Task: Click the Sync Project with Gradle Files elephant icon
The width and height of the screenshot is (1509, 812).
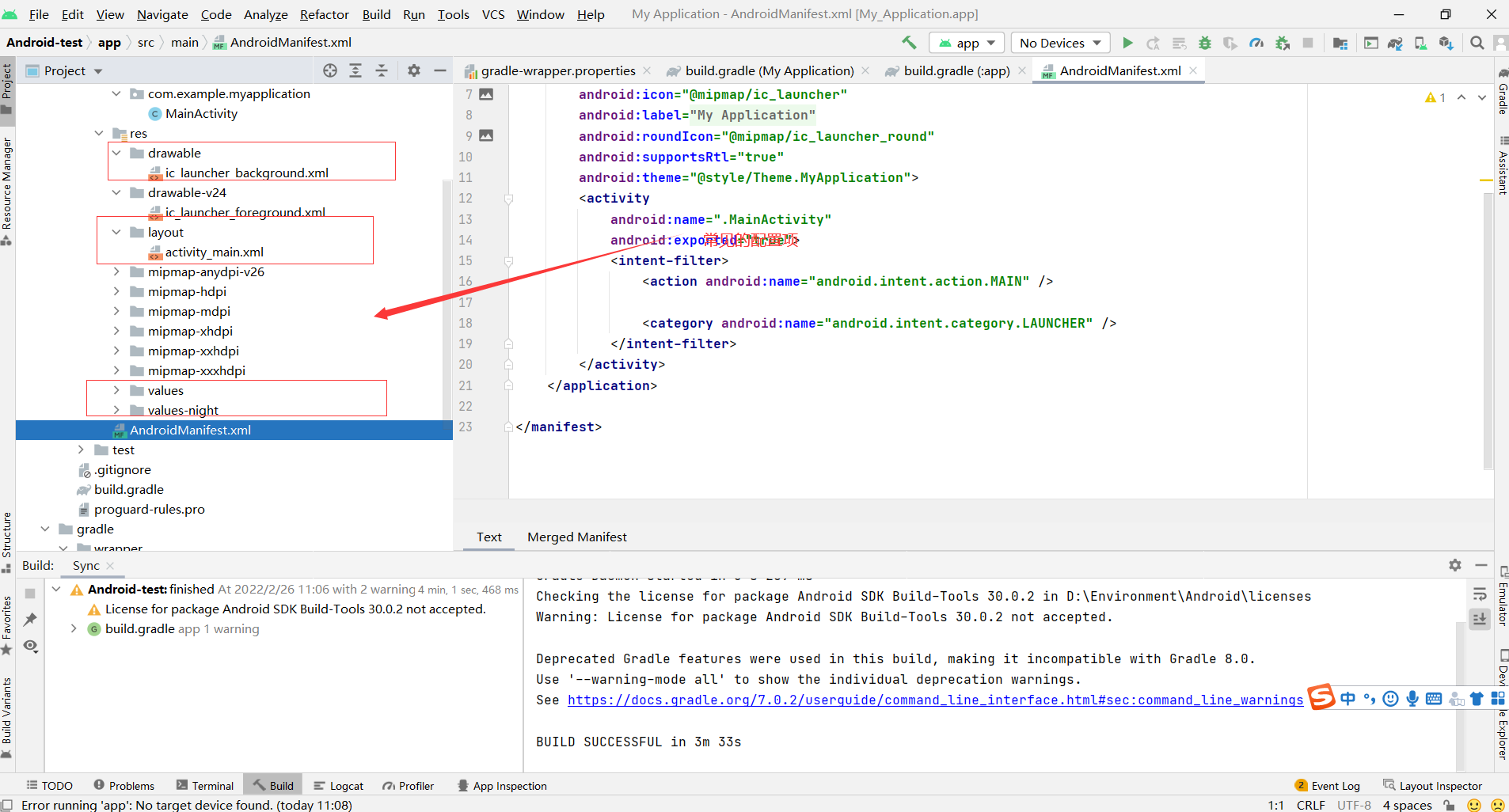Action: (1395, 43)
